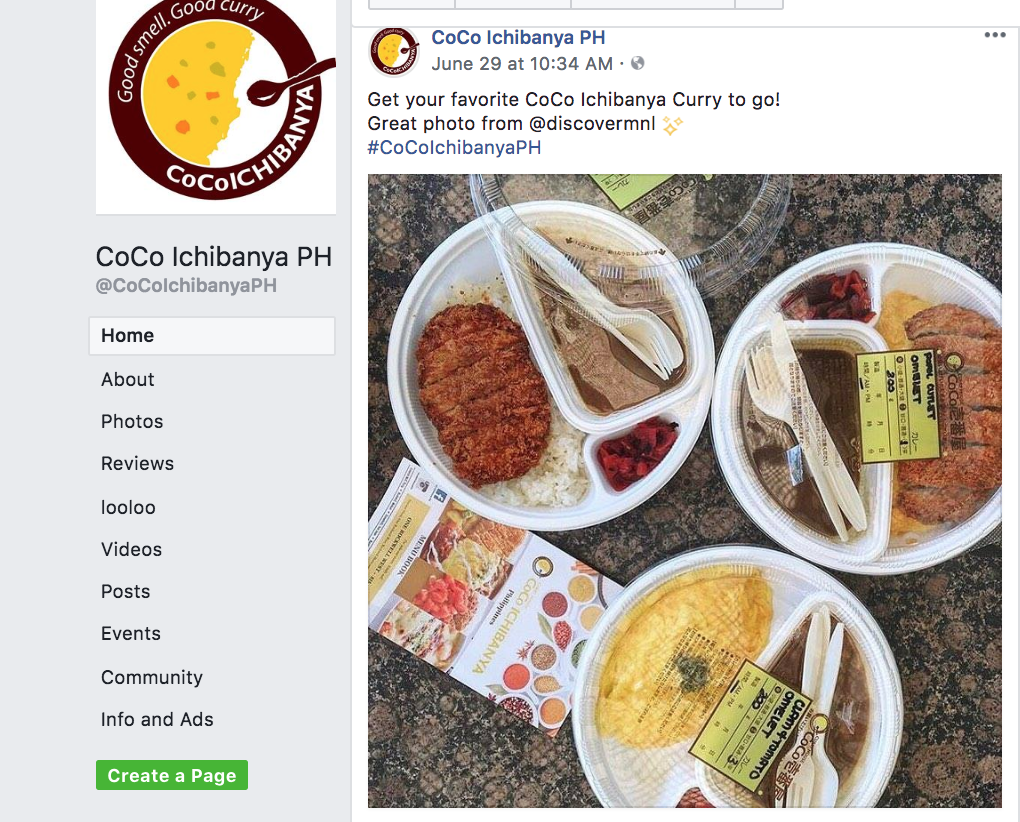The height and width of the screenshot is (822, 1020).
Task: Open the three-dot post options menu
Action: click(x=995, y=35)
